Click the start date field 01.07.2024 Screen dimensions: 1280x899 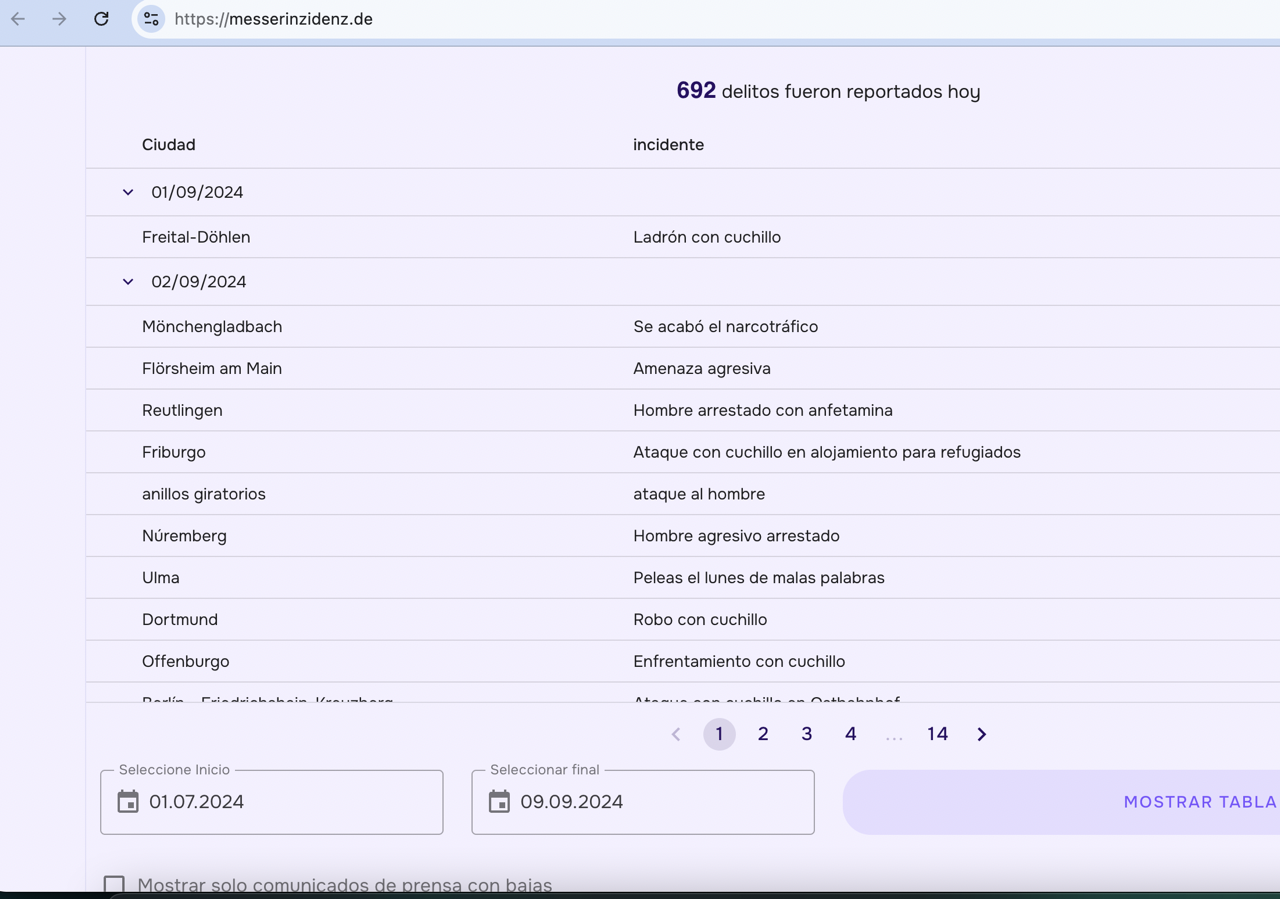(x=272, y=802)
